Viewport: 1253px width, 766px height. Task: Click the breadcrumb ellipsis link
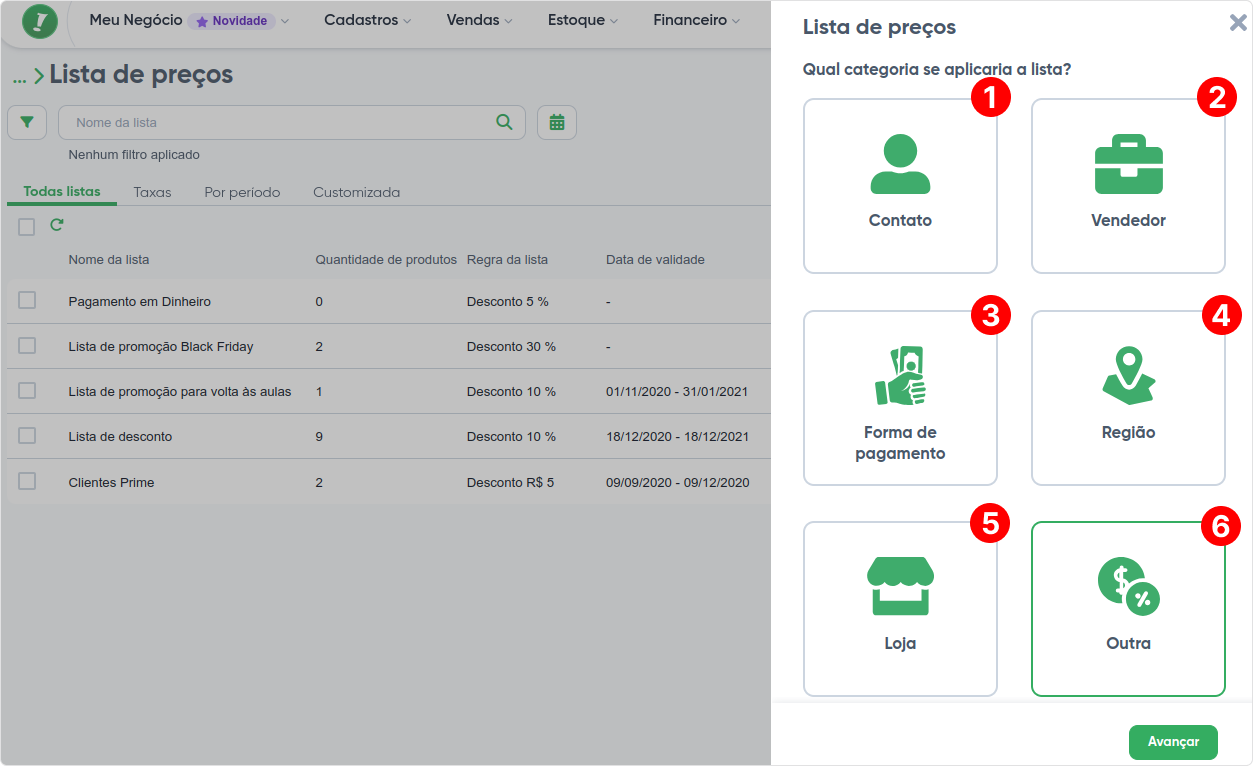[20, 77]
